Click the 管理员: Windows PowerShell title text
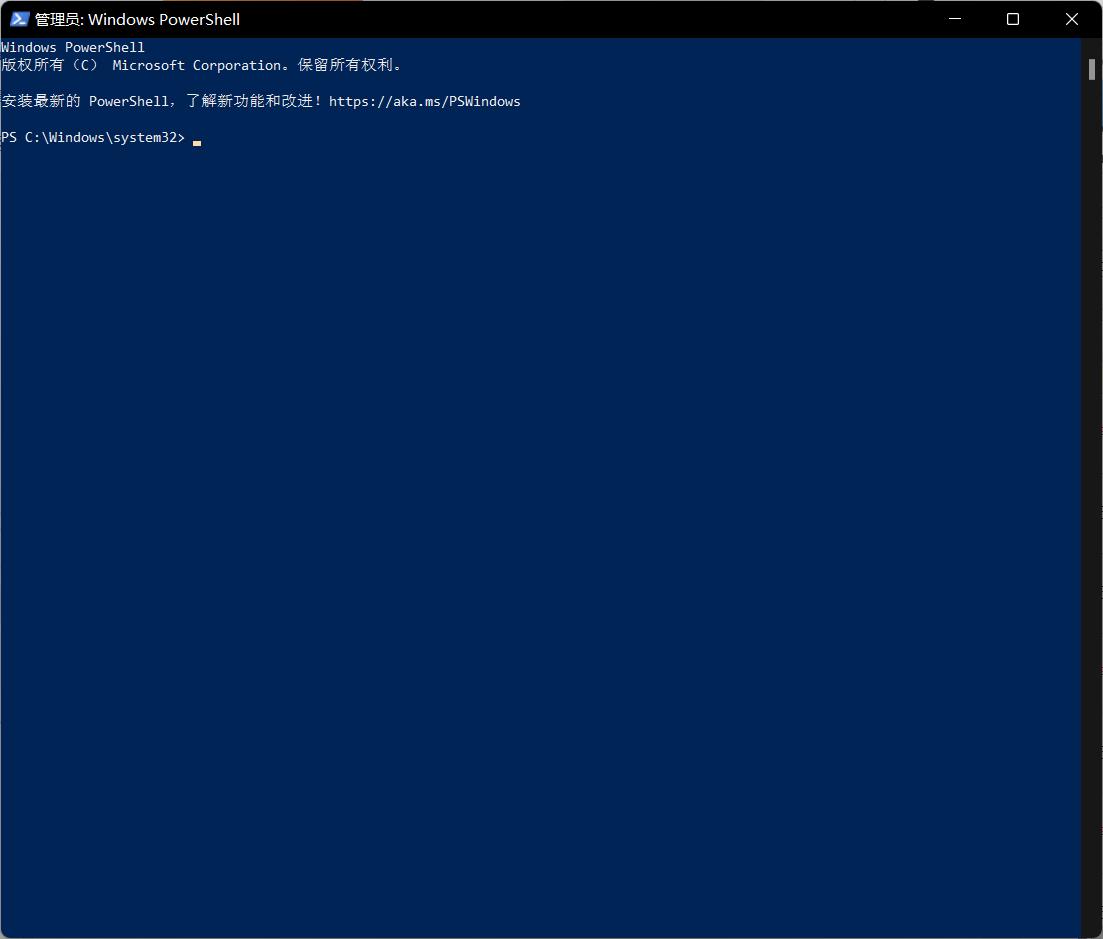Screen dimensions: 1103x939 (x=137, y=20)
